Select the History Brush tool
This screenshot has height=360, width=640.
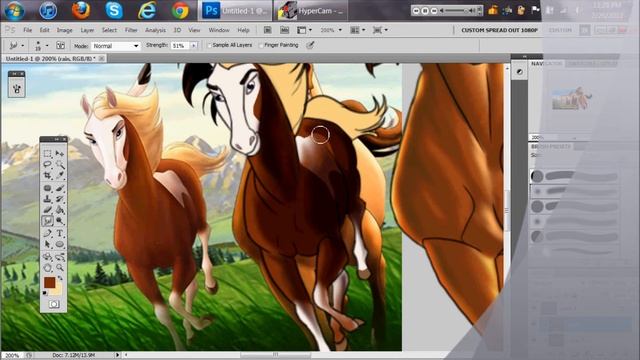pos(60,199)
